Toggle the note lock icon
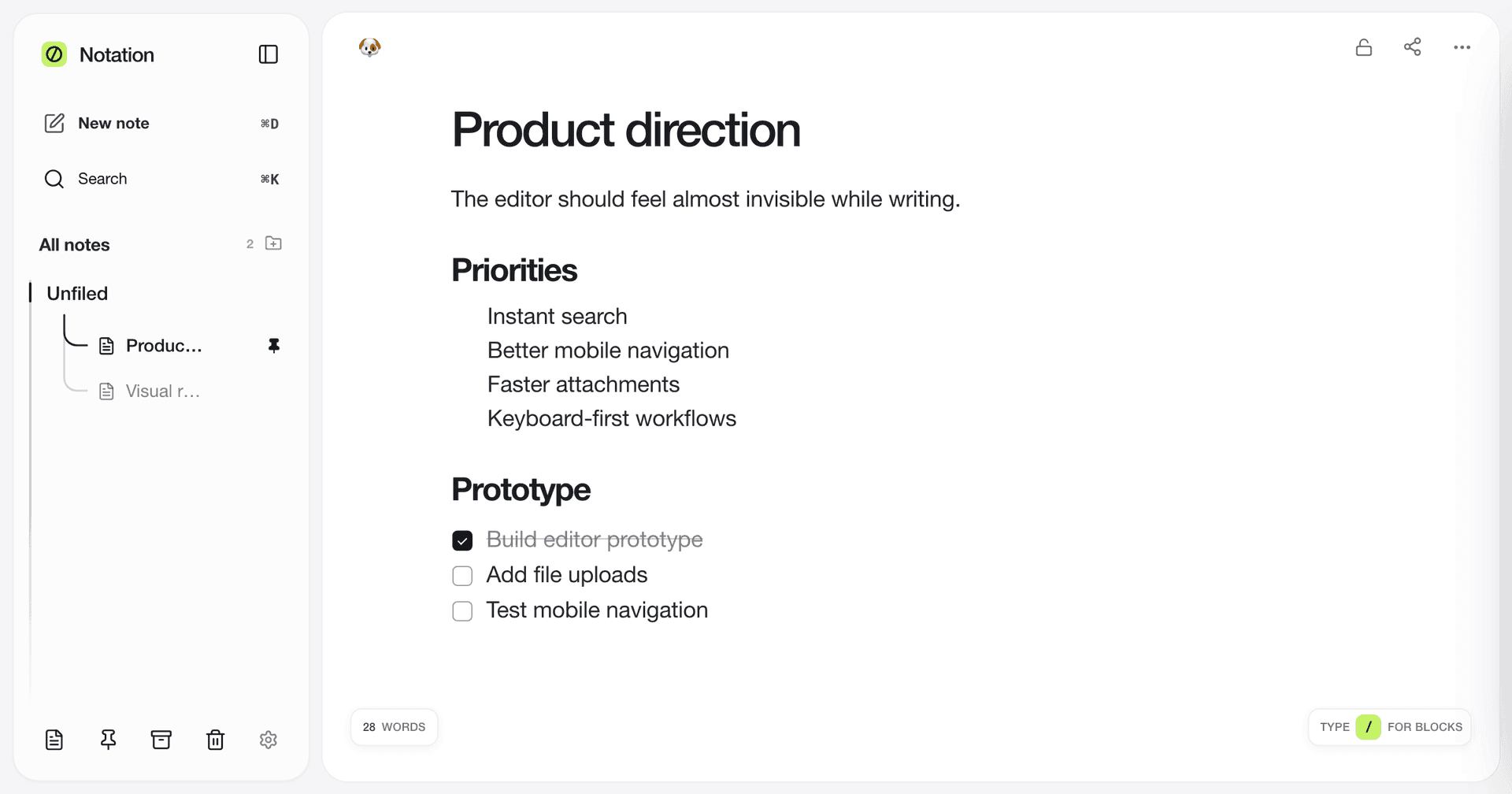Viewport: 1512px width, 794px height. 1363,47
